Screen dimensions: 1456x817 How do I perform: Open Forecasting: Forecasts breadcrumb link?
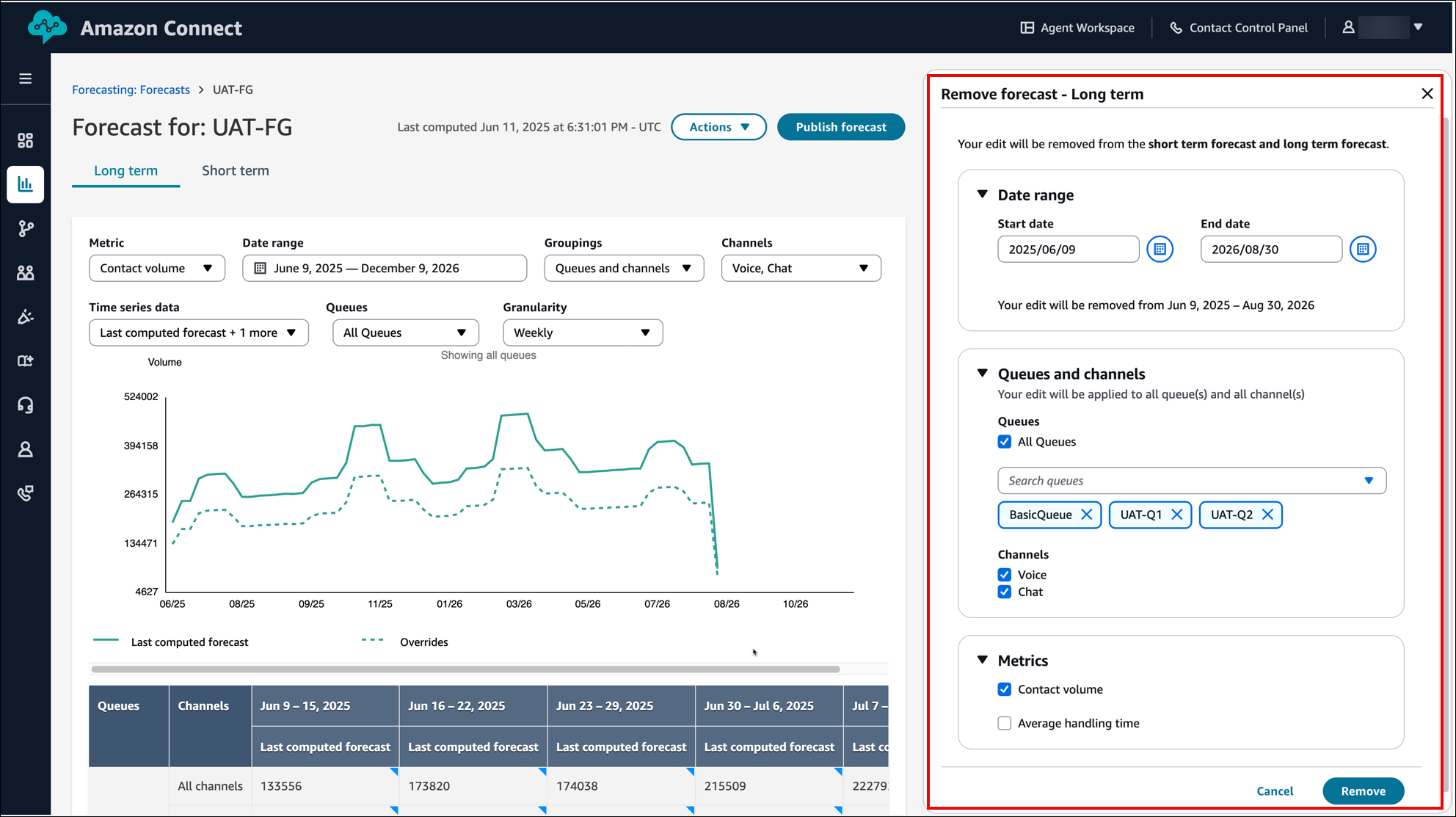[131, 90]
